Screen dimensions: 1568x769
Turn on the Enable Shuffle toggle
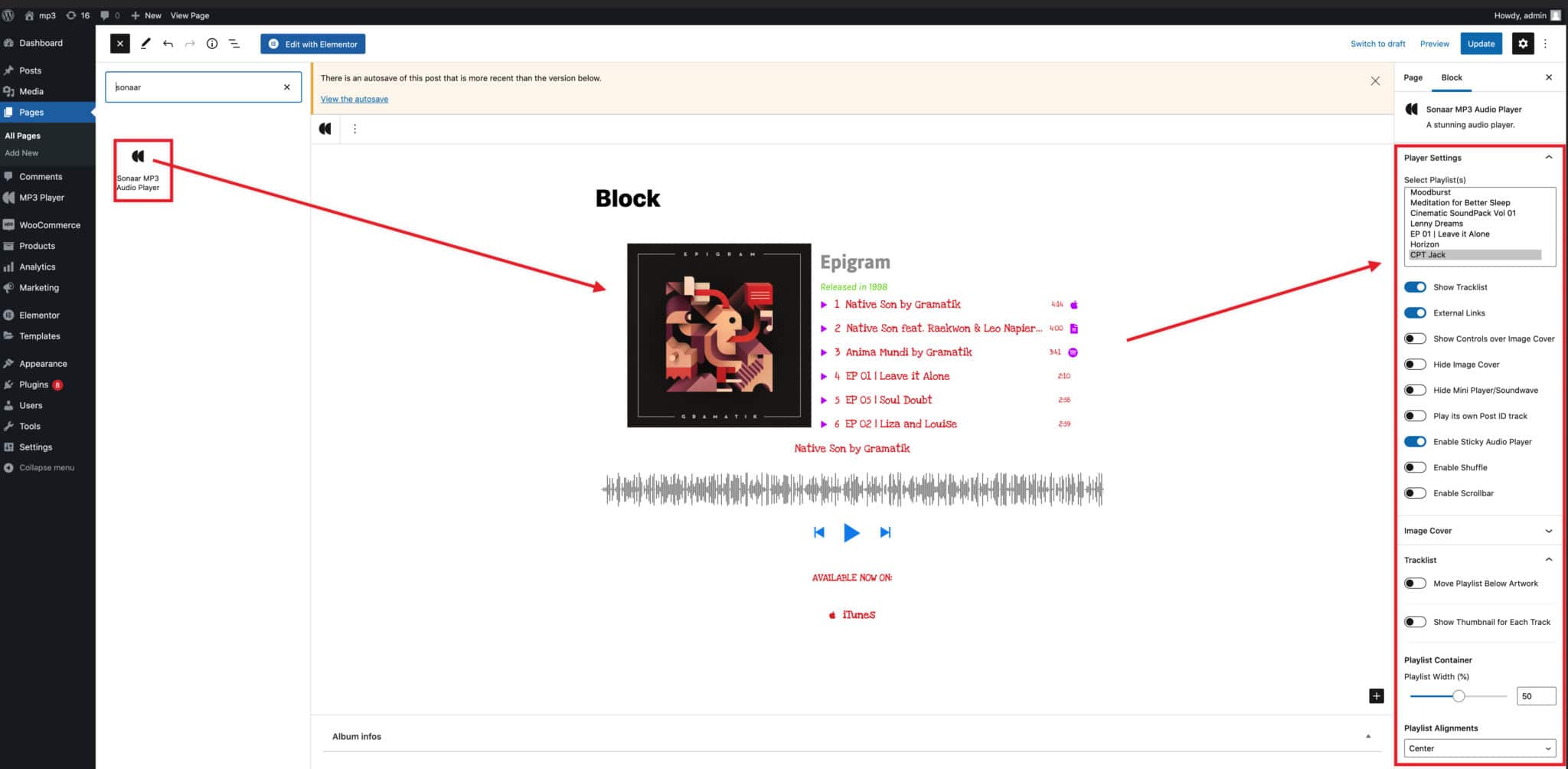coord(1415,467)
